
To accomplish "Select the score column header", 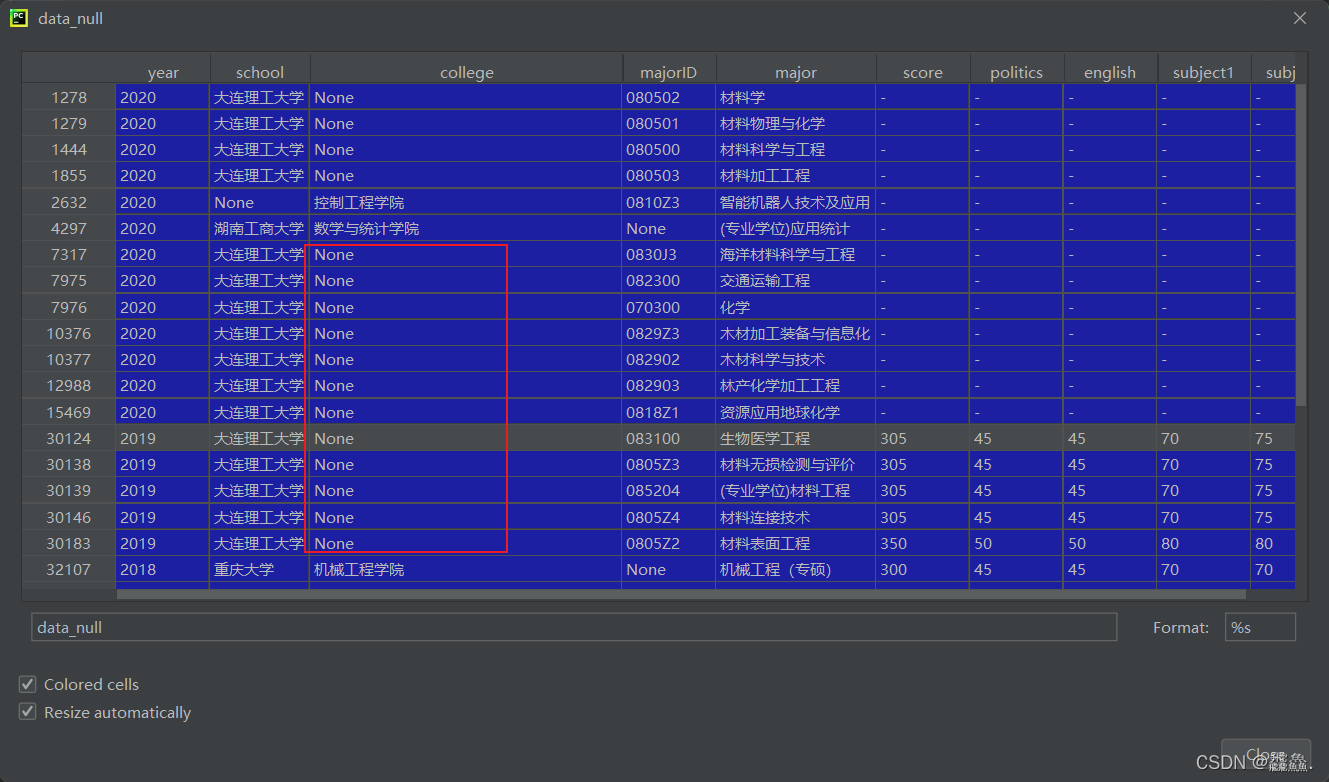I will 923,72.
